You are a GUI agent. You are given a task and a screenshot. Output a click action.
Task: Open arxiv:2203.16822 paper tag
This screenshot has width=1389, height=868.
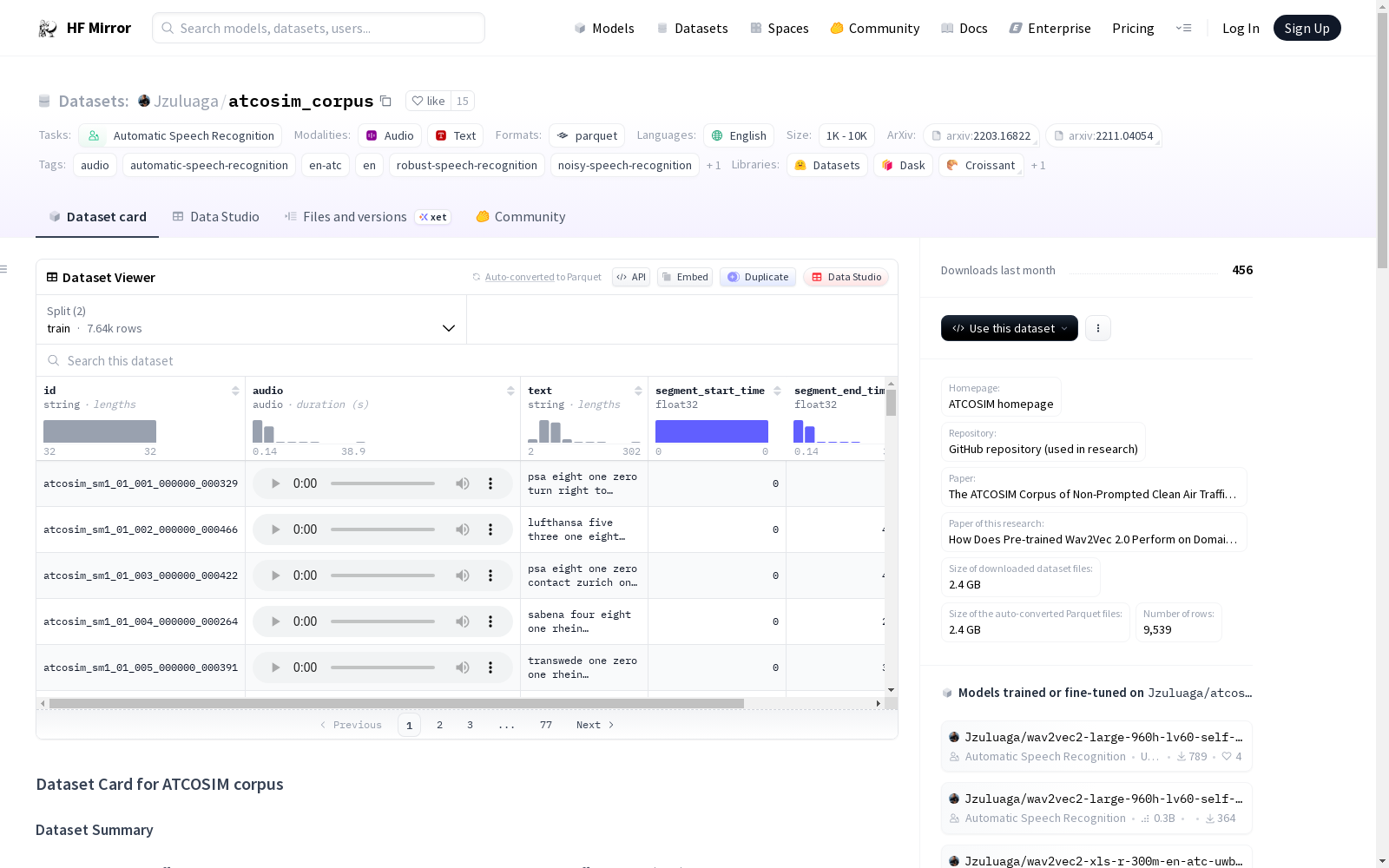[981, 135]
